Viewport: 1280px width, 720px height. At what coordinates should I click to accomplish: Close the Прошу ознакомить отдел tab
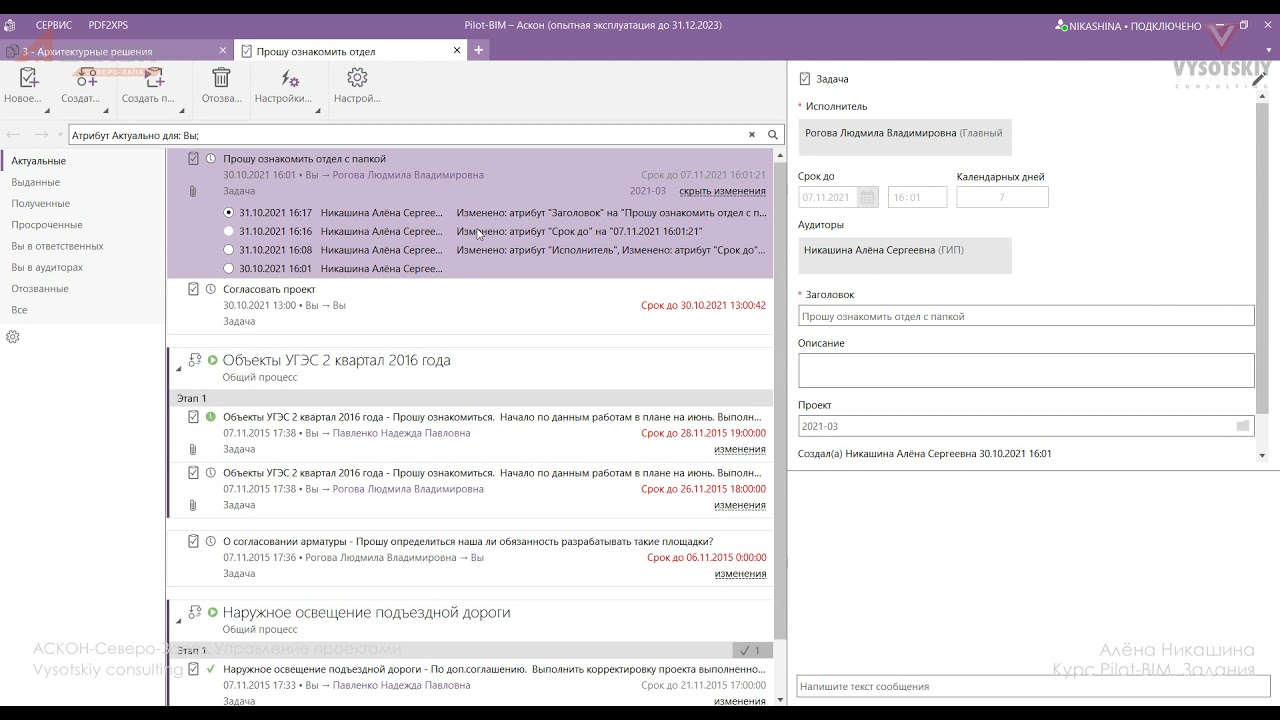458,50
